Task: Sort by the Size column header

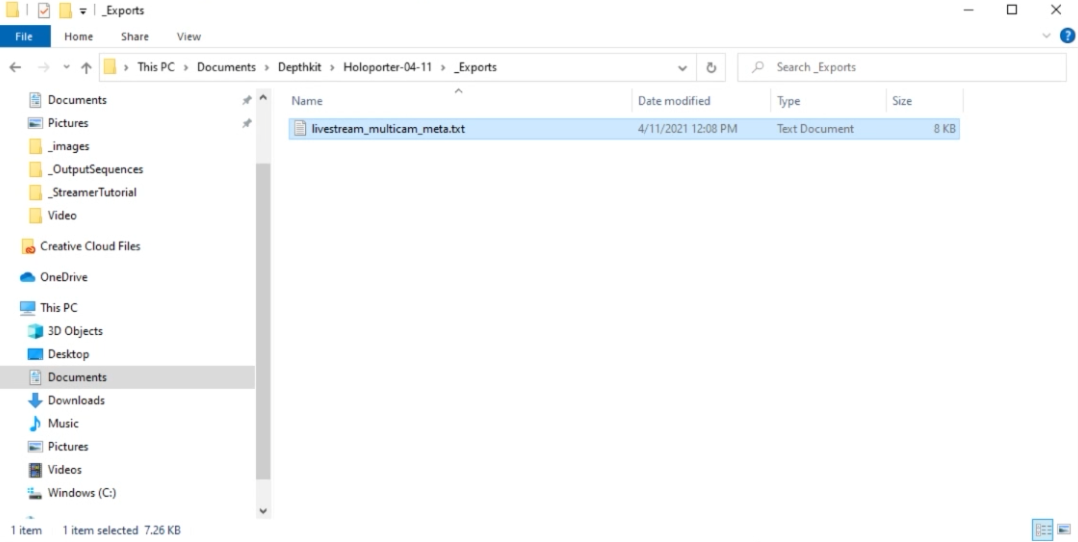Action: 902,100
